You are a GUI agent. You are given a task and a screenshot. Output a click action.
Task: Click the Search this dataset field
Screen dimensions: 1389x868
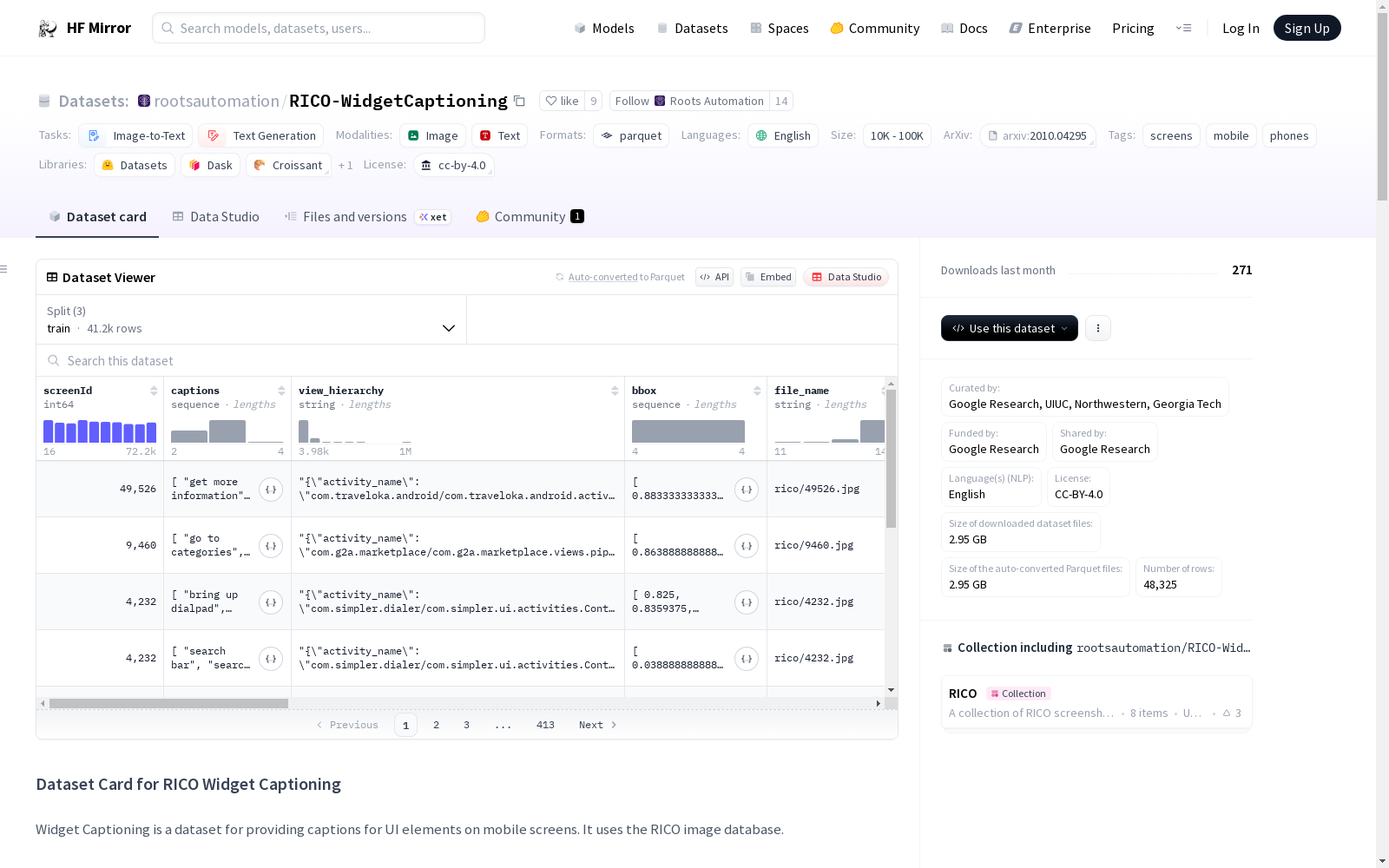(x=467, y=360)
